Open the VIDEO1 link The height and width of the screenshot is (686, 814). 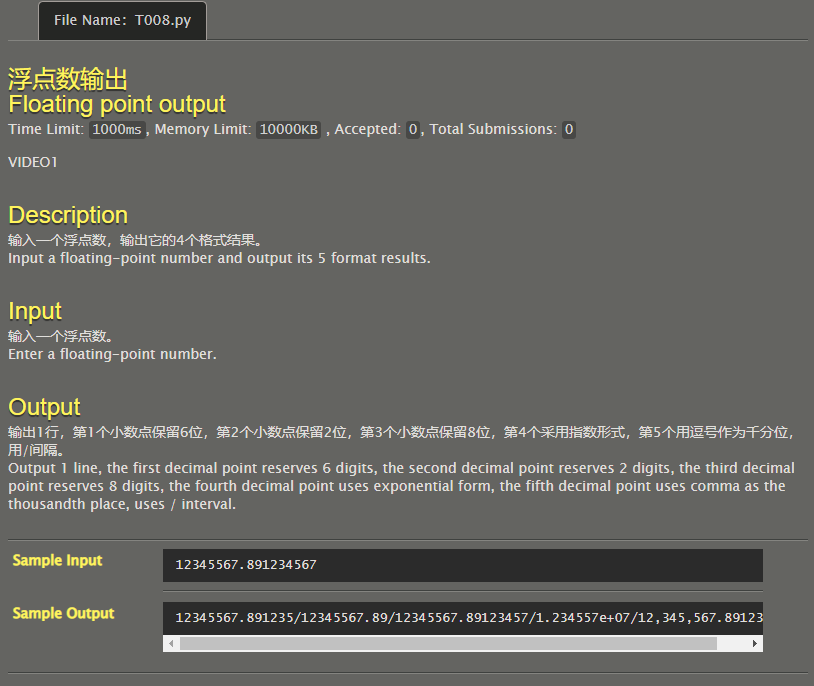click(x=31, y=162)
